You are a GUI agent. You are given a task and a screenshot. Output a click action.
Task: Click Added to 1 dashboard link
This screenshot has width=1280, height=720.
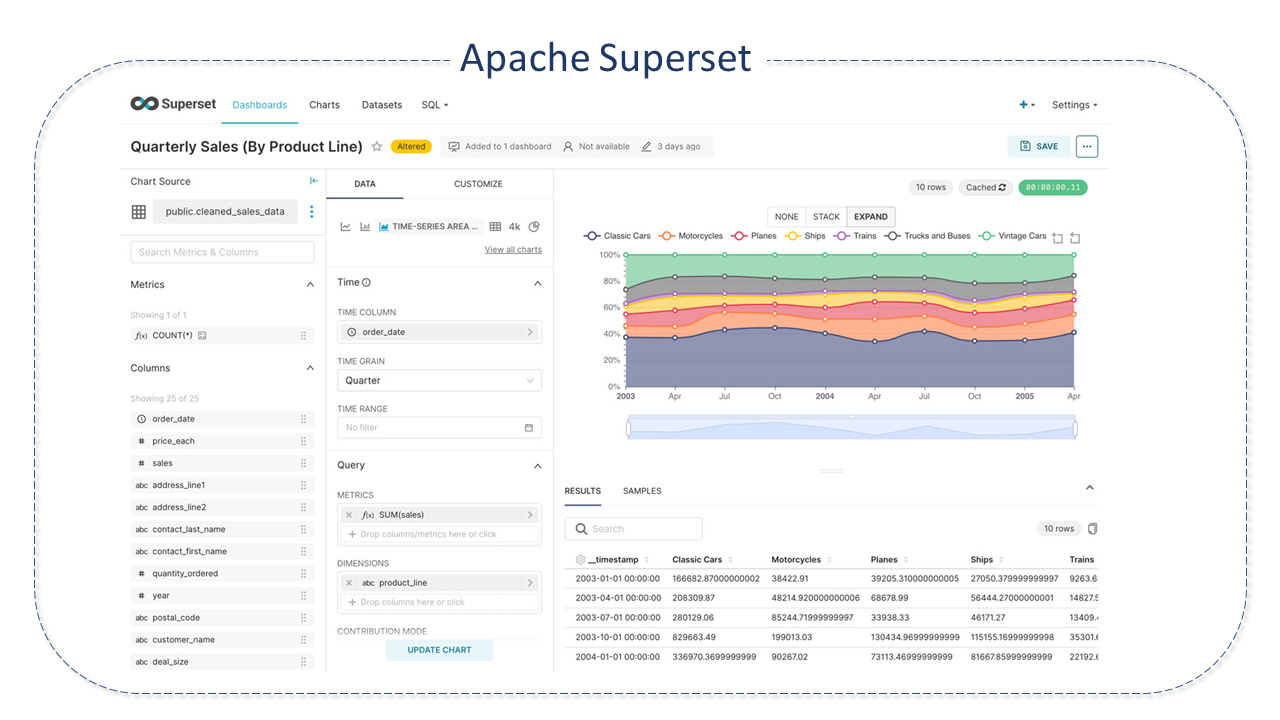point(500,146)
